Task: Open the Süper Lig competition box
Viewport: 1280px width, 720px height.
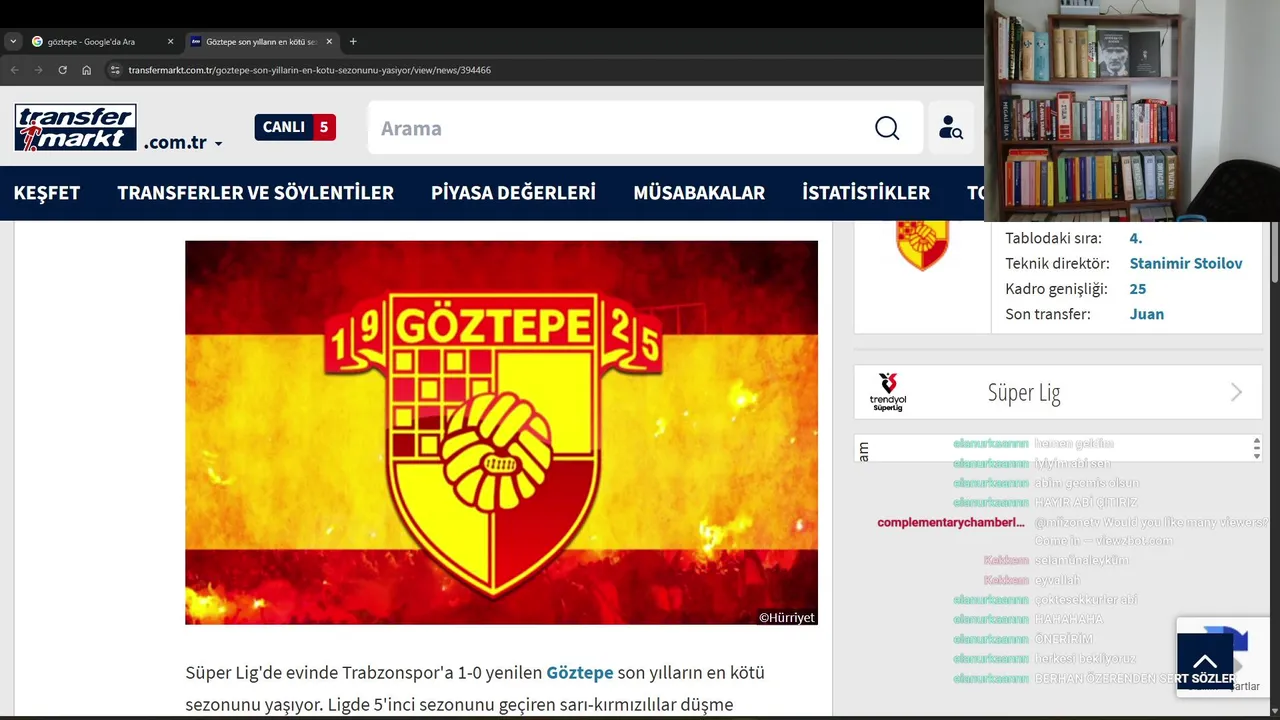Action: tap(1058, 392)
